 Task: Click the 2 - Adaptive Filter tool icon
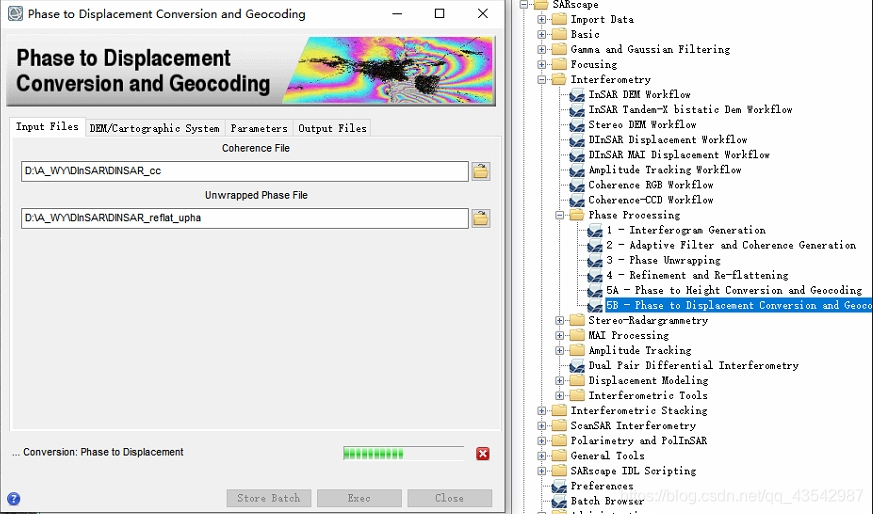click(x=595, y=246)
